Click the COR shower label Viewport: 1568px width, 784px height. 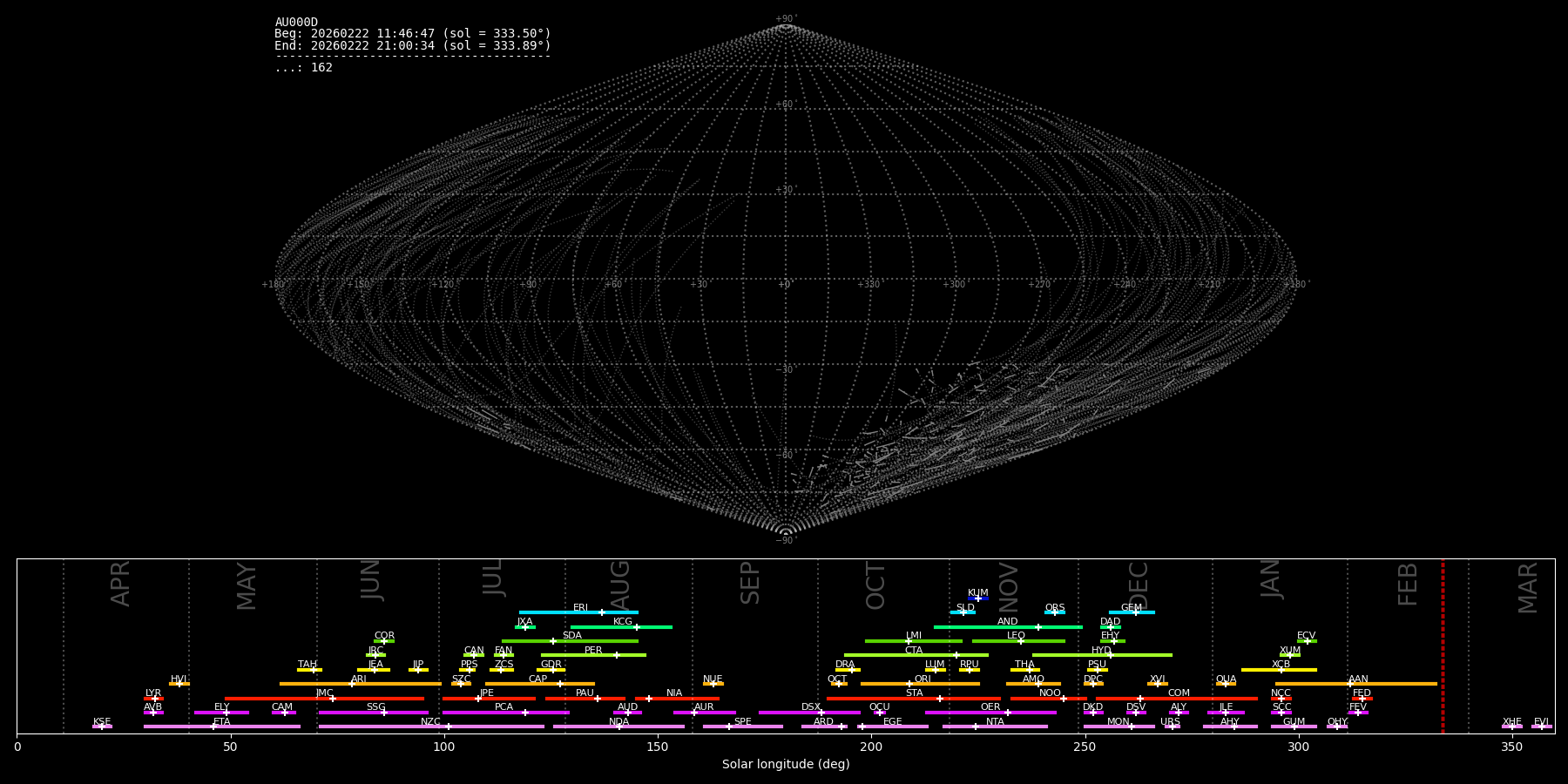tap(384, 636)
